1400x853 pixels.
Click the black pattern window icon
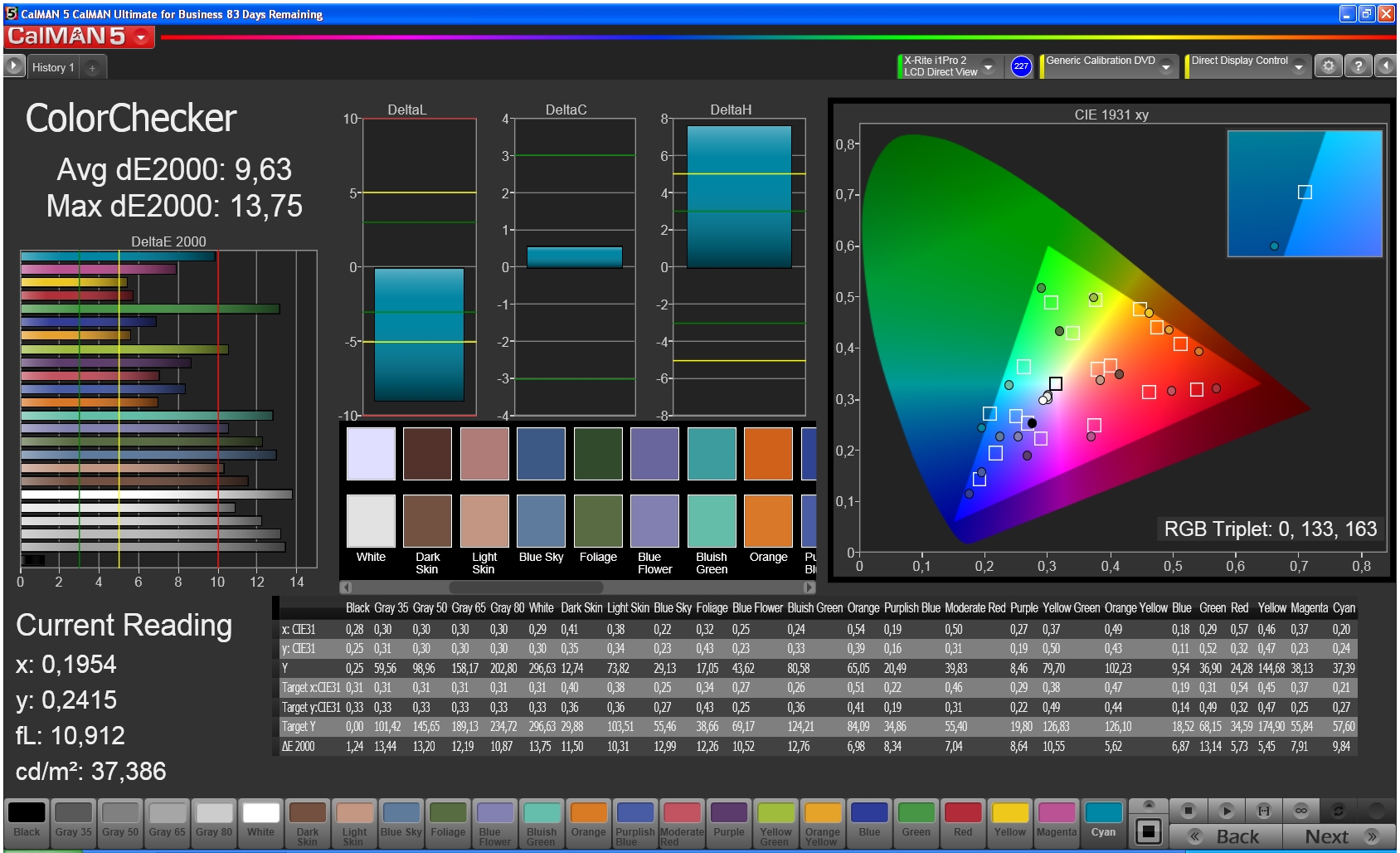click(1149, 831)
